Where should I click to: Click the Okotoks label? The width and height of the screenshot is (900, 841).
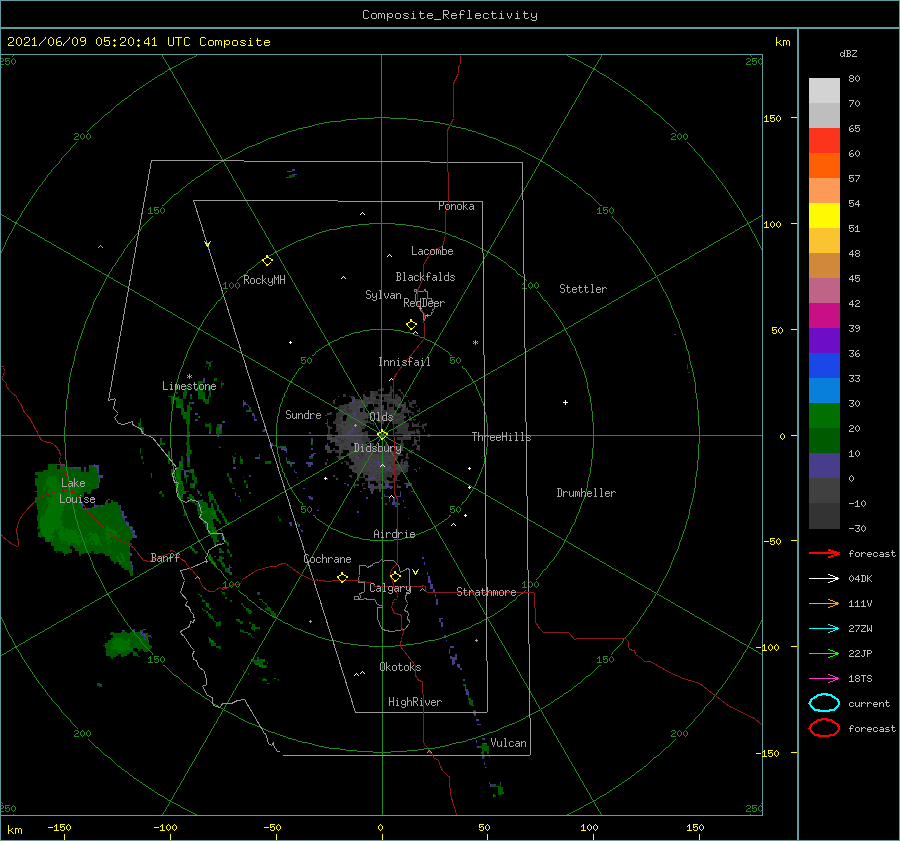point(400,667)
